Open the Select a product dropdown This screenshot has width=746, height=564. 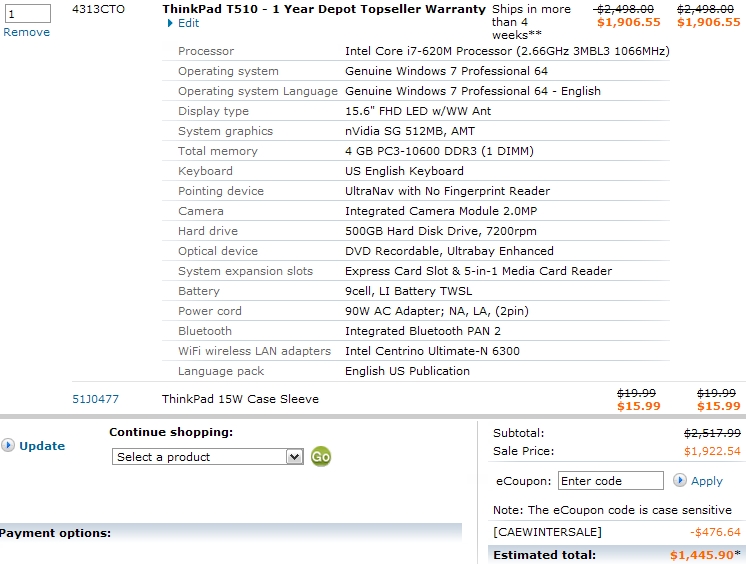(208, 457)
